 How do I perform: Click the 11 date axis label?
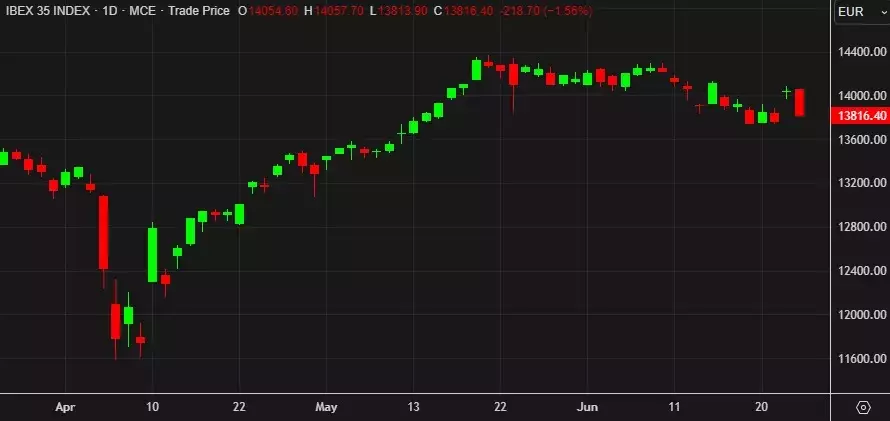coord(674,407)
